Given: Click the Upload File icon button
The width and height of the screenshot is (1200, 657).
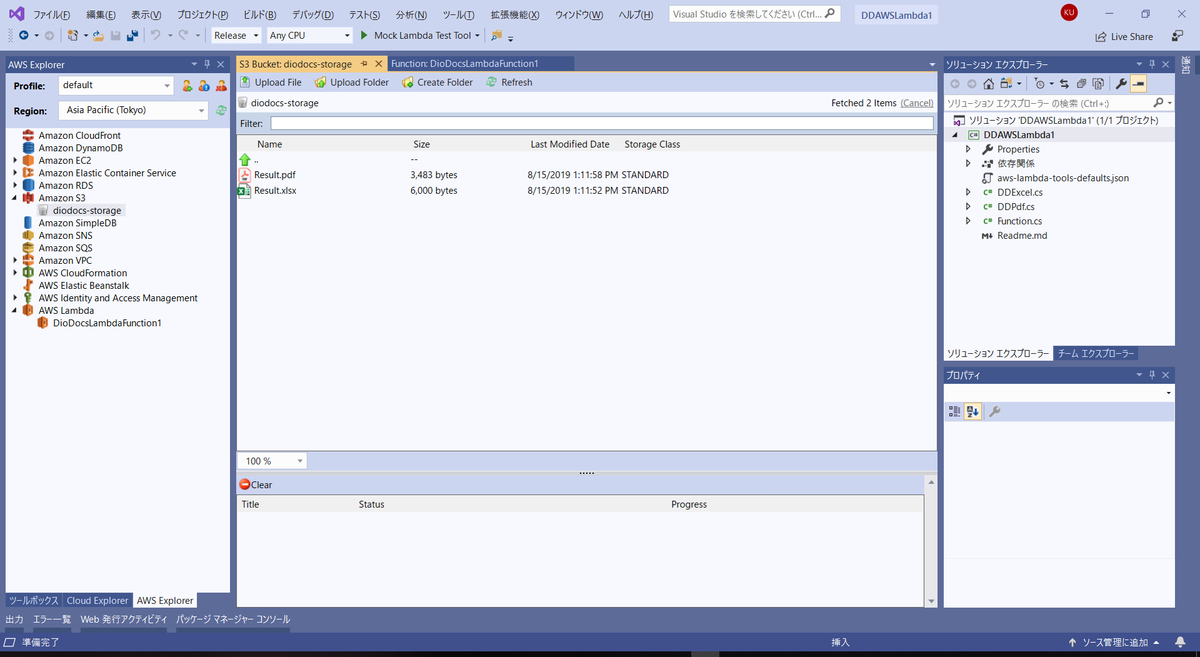Looking at the screenshot, I should [x=246, y=82].
